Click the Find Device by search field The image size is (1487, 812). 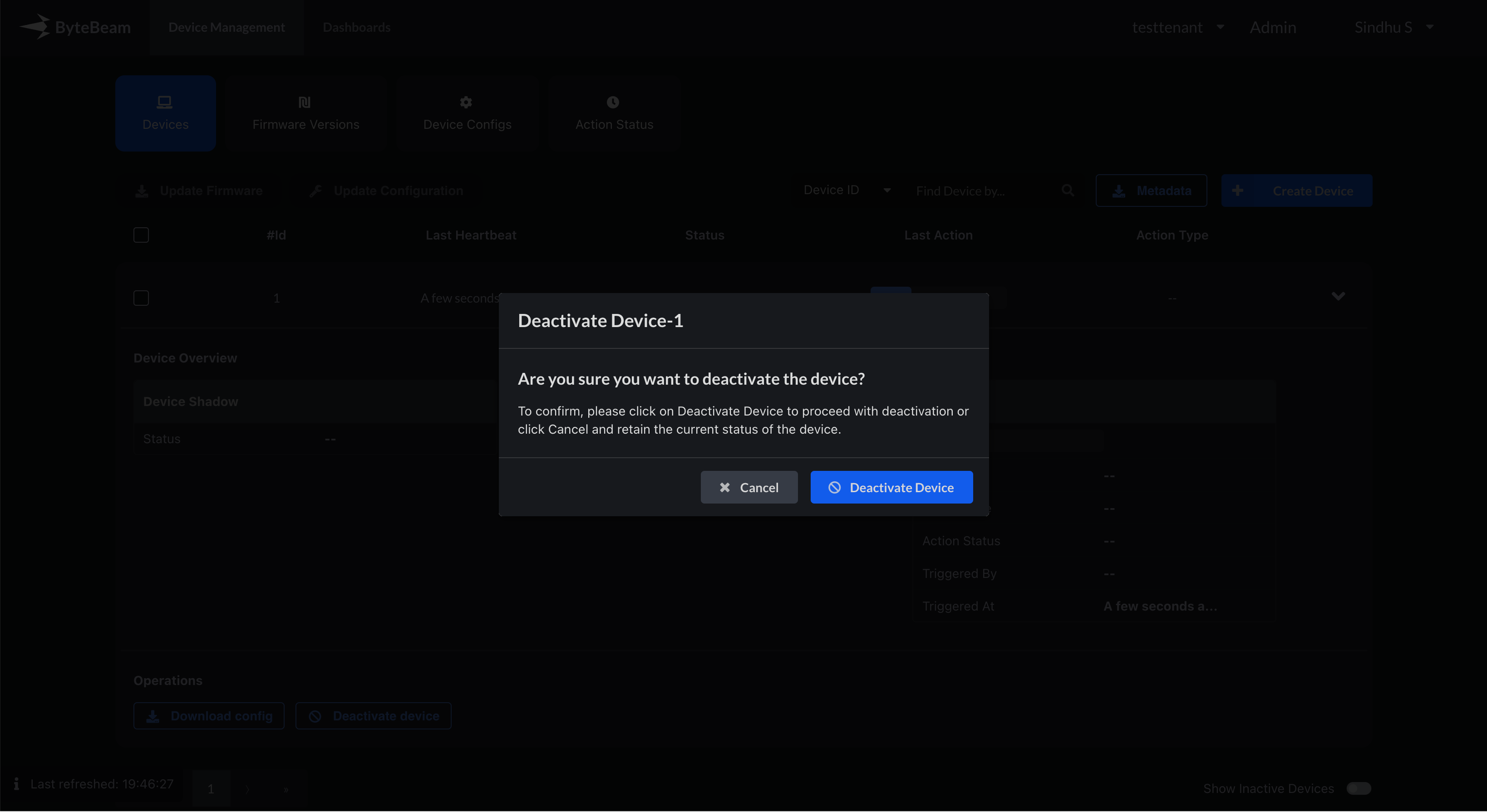coord(981,191)
